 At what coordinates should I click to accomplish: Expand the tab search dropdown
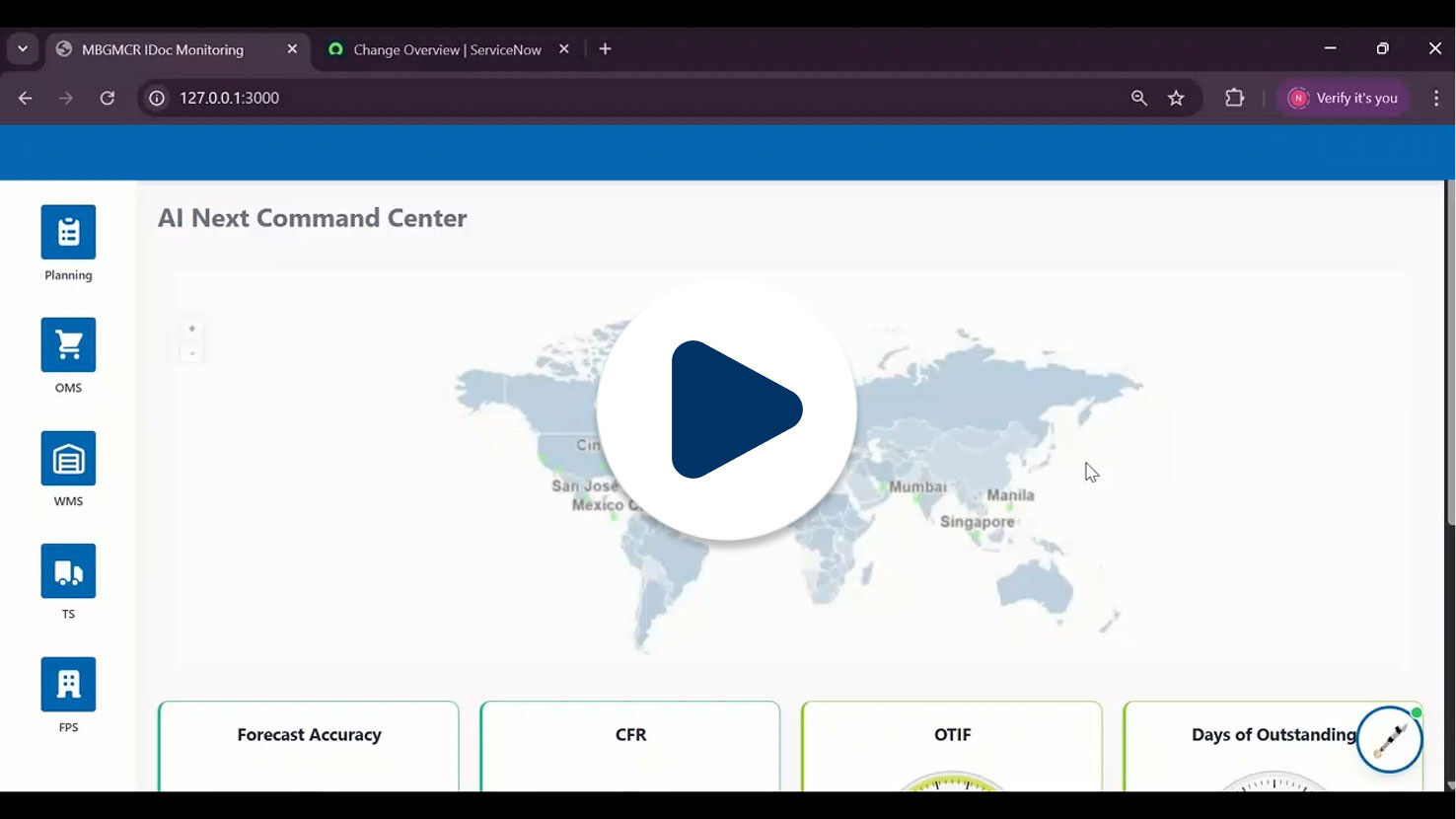pos(23,48)
